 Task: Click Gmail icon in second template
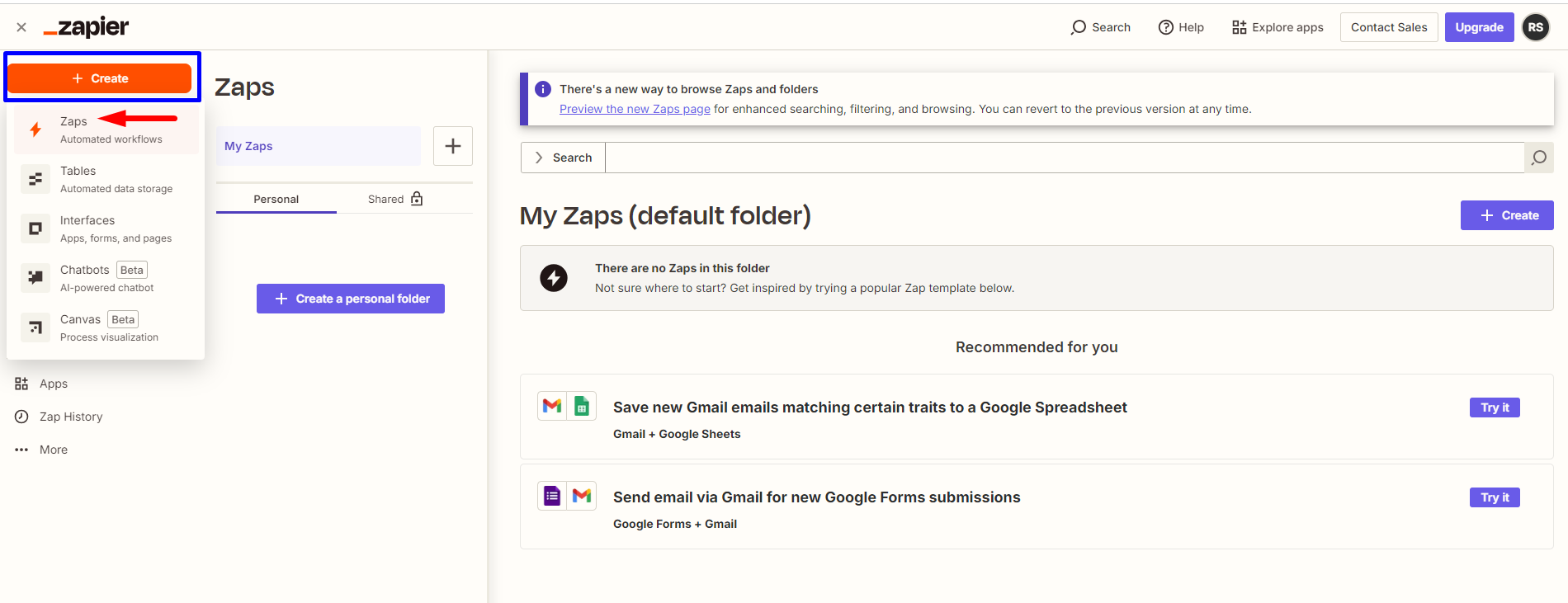pyautogui.click(x=582, y=496)
